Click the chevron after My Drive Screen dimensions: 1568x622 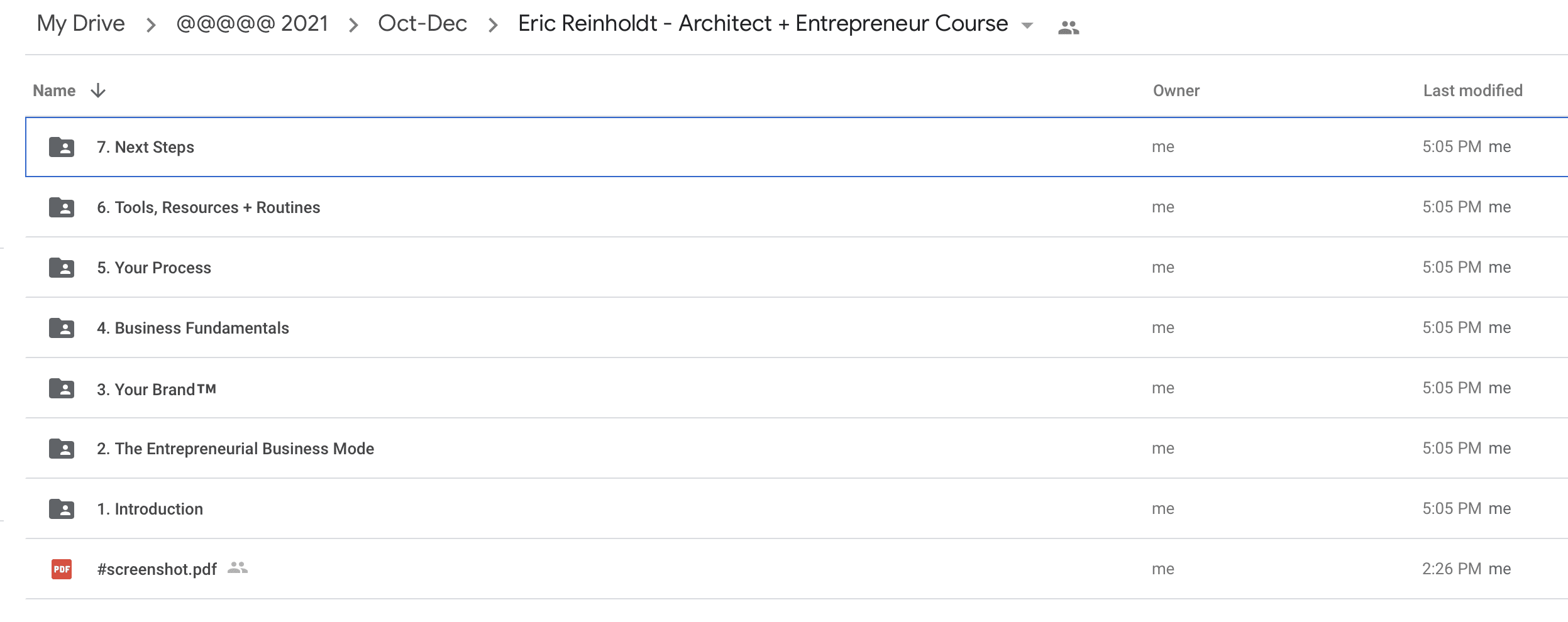151,25
